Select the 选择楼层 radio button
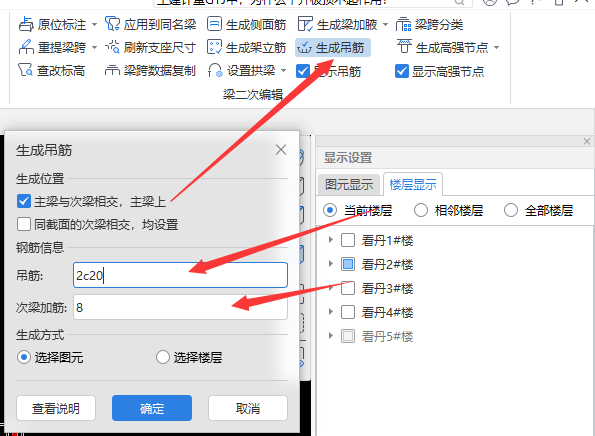595x436 pixels. (x=162, y=357)
